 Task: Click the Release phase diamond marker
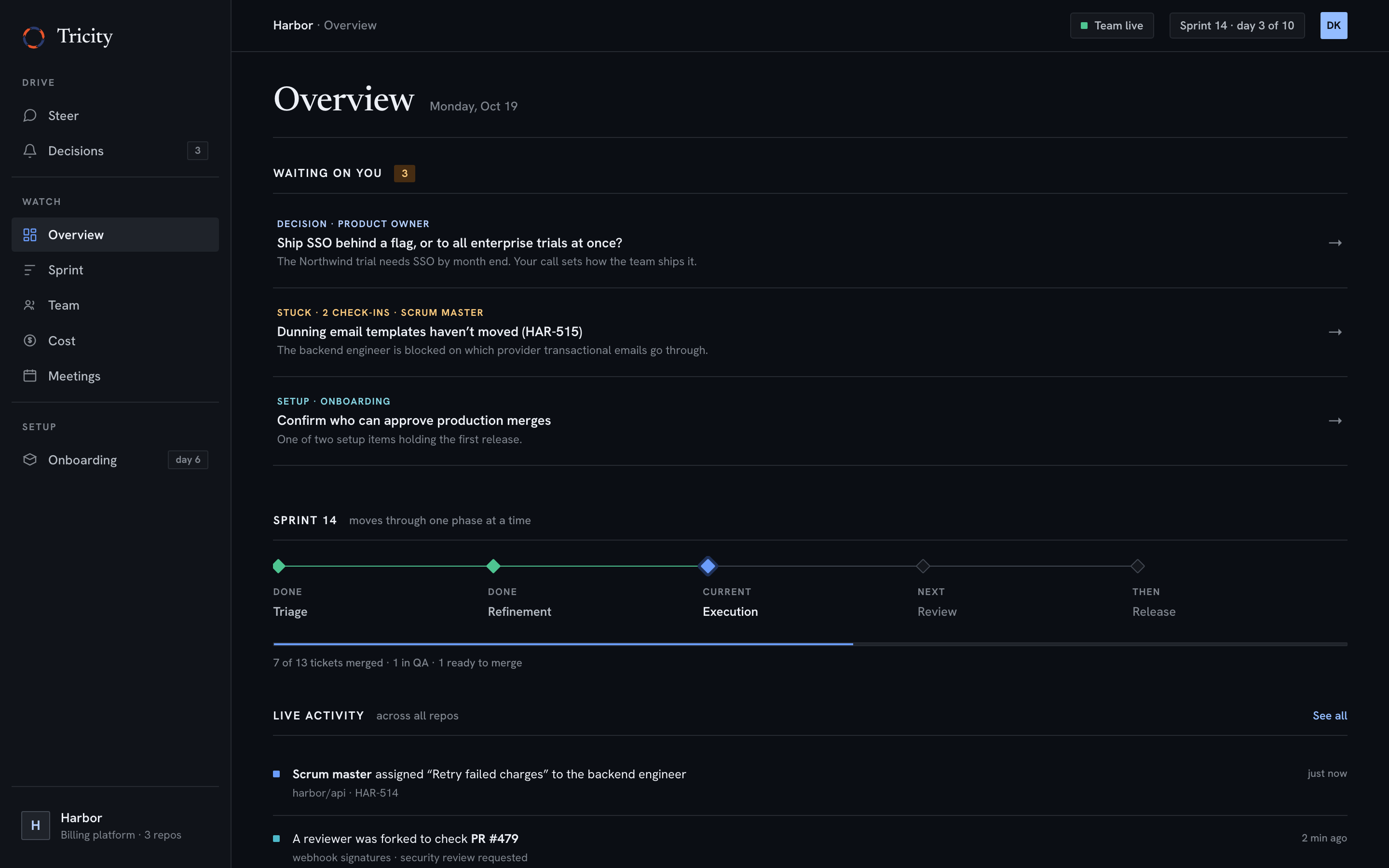coord(1137,566)
